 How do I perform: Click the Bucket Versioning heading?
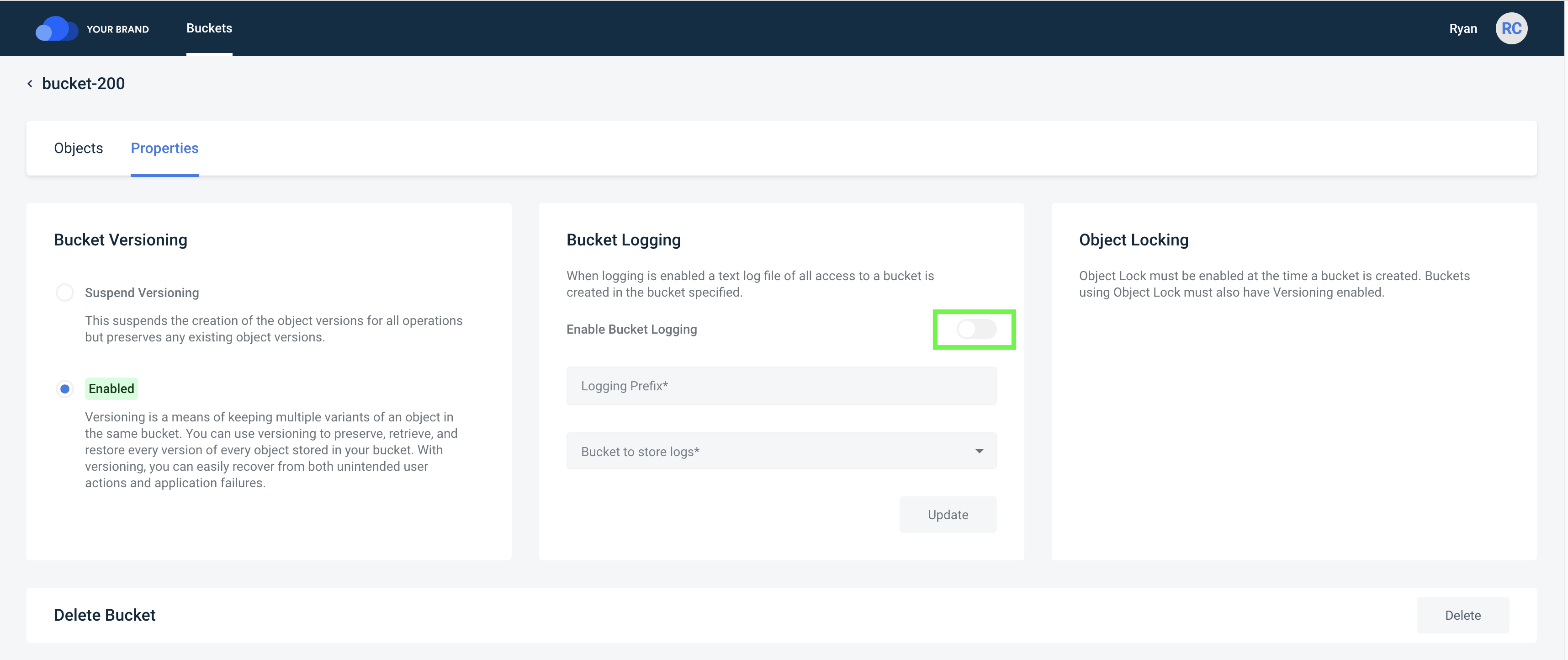[121, 240]
